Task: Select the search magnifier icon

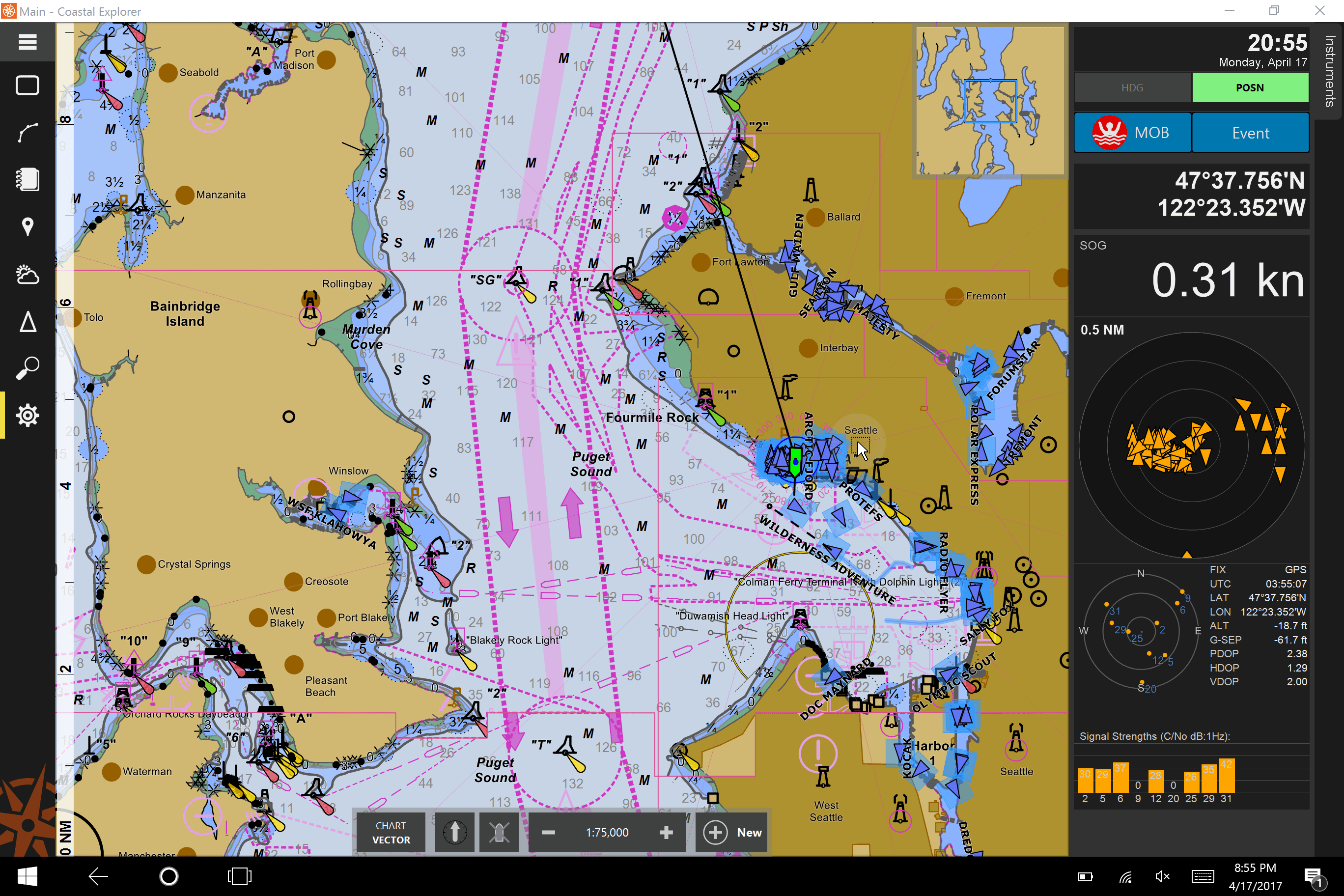Action: pos(27,368)
